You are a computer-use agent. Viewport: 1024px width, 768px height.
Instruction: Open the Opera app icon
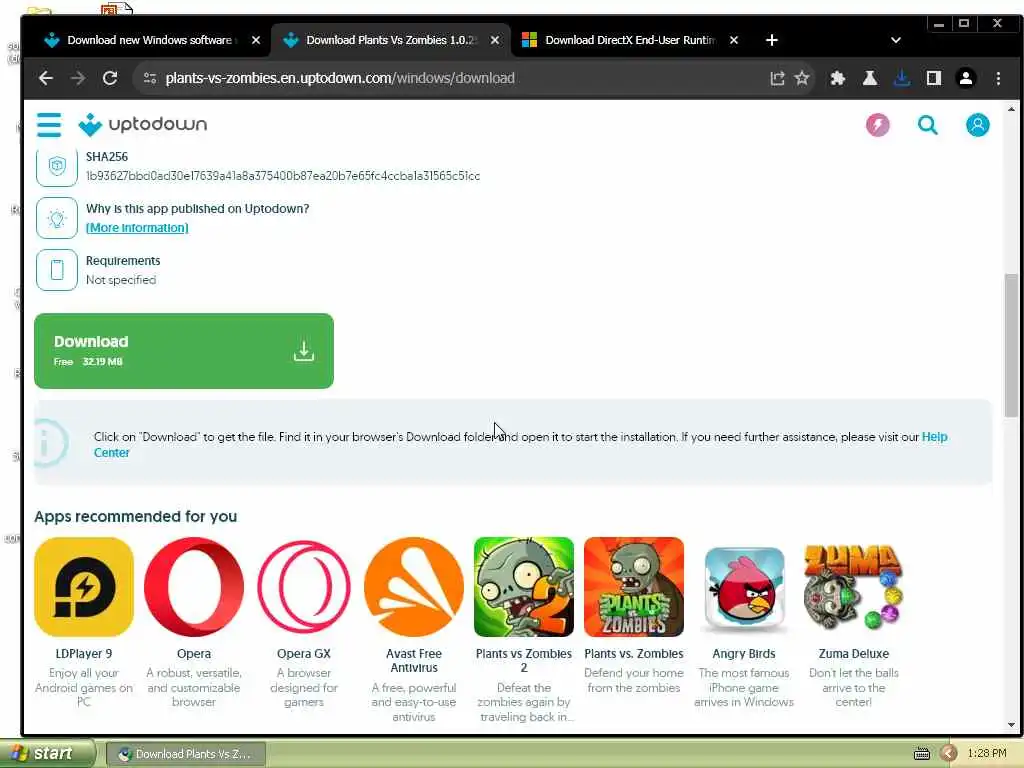(194, 587)
